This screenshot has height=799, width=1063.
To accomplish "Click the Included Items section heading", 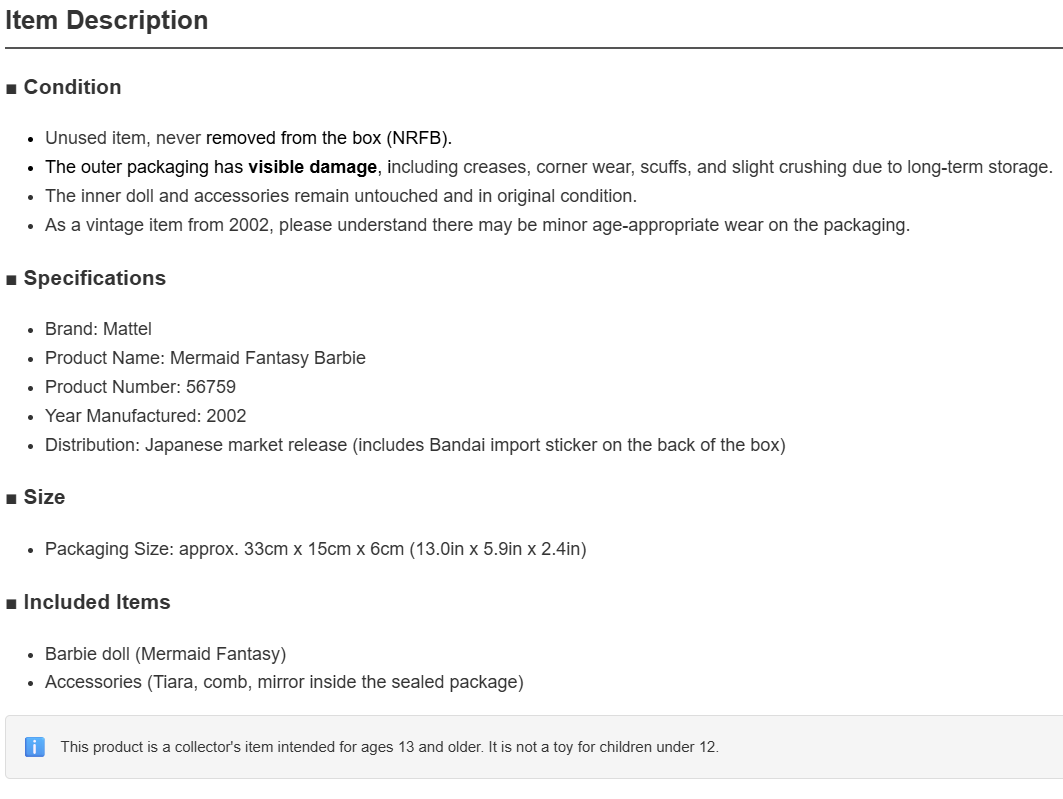I will coord(97,602).
